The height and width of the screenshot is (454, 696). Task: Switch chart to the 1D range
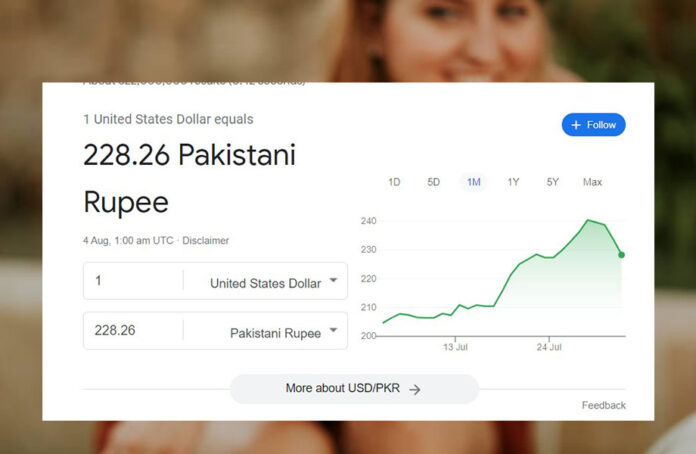click(394, 182)
